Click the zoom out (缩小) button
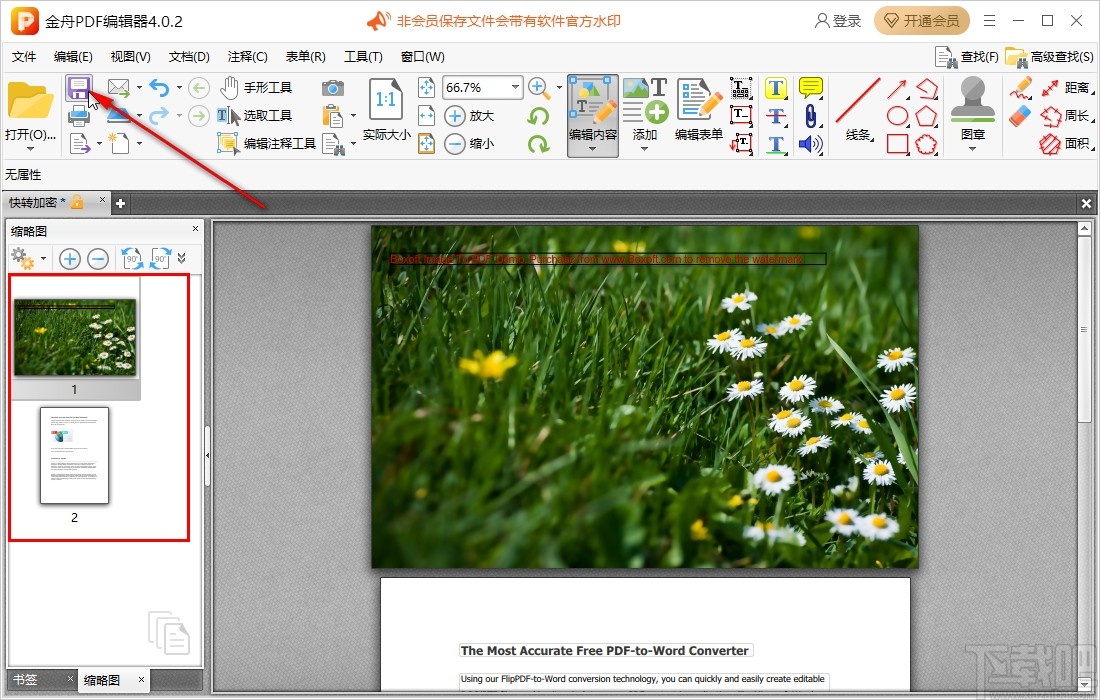The height and width of the screenshot is (700, 1100). 469,144
